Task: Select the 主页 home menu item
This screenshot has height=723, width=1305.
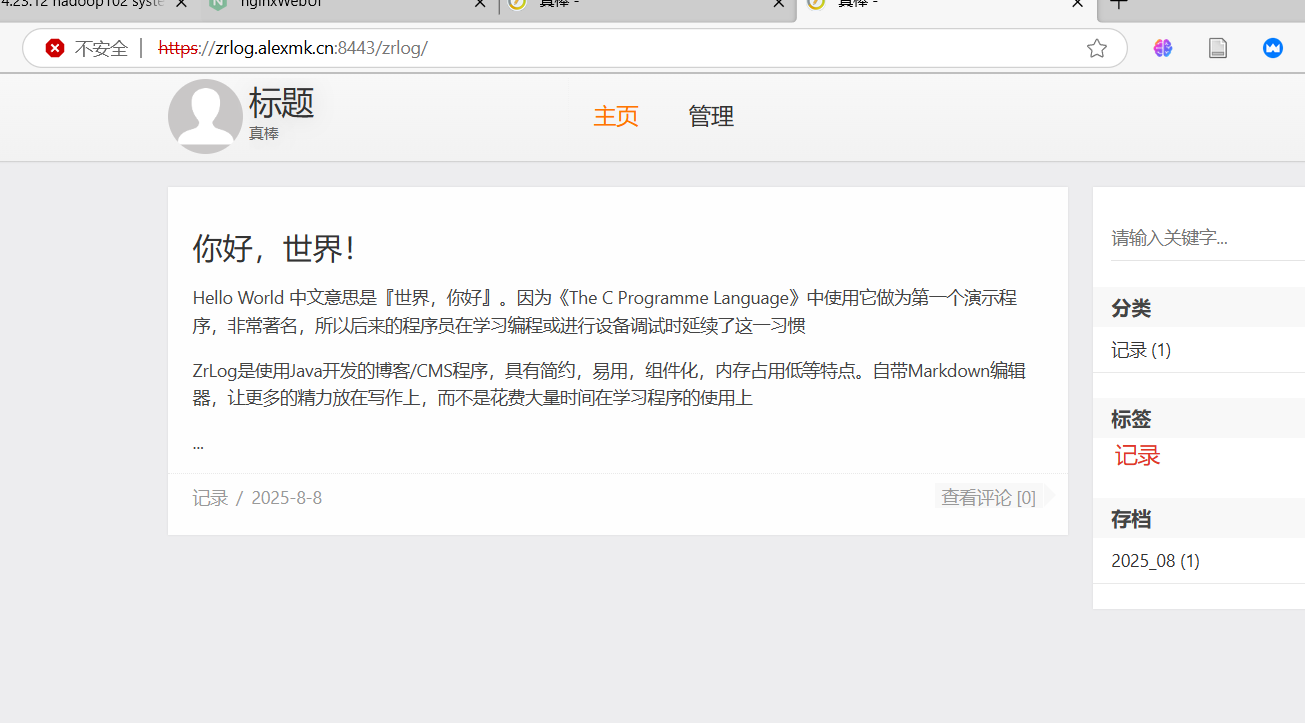Action: [x=615, y=116]
